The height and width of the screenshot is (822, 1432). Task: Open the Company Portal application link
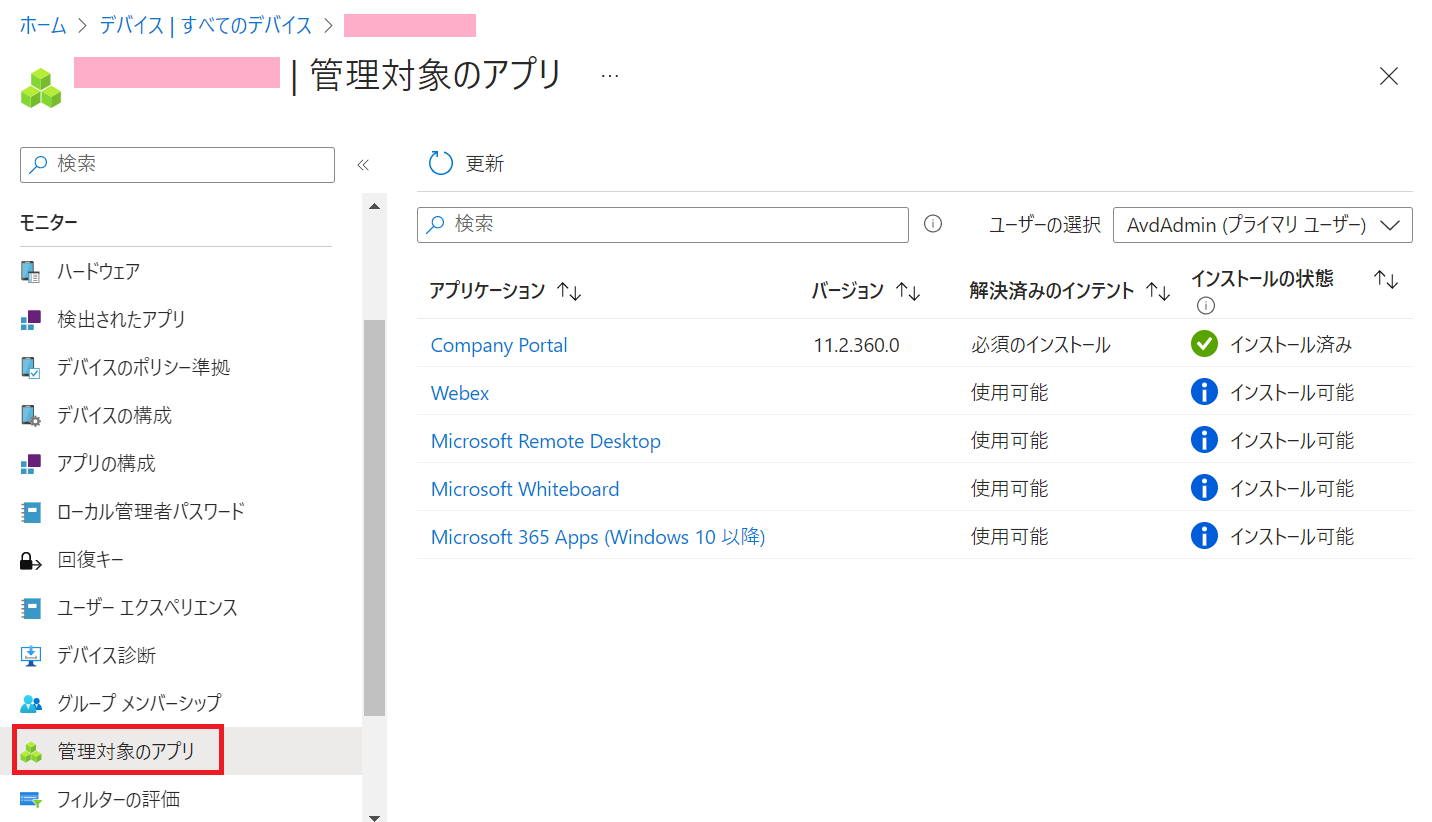click(499, 345)
